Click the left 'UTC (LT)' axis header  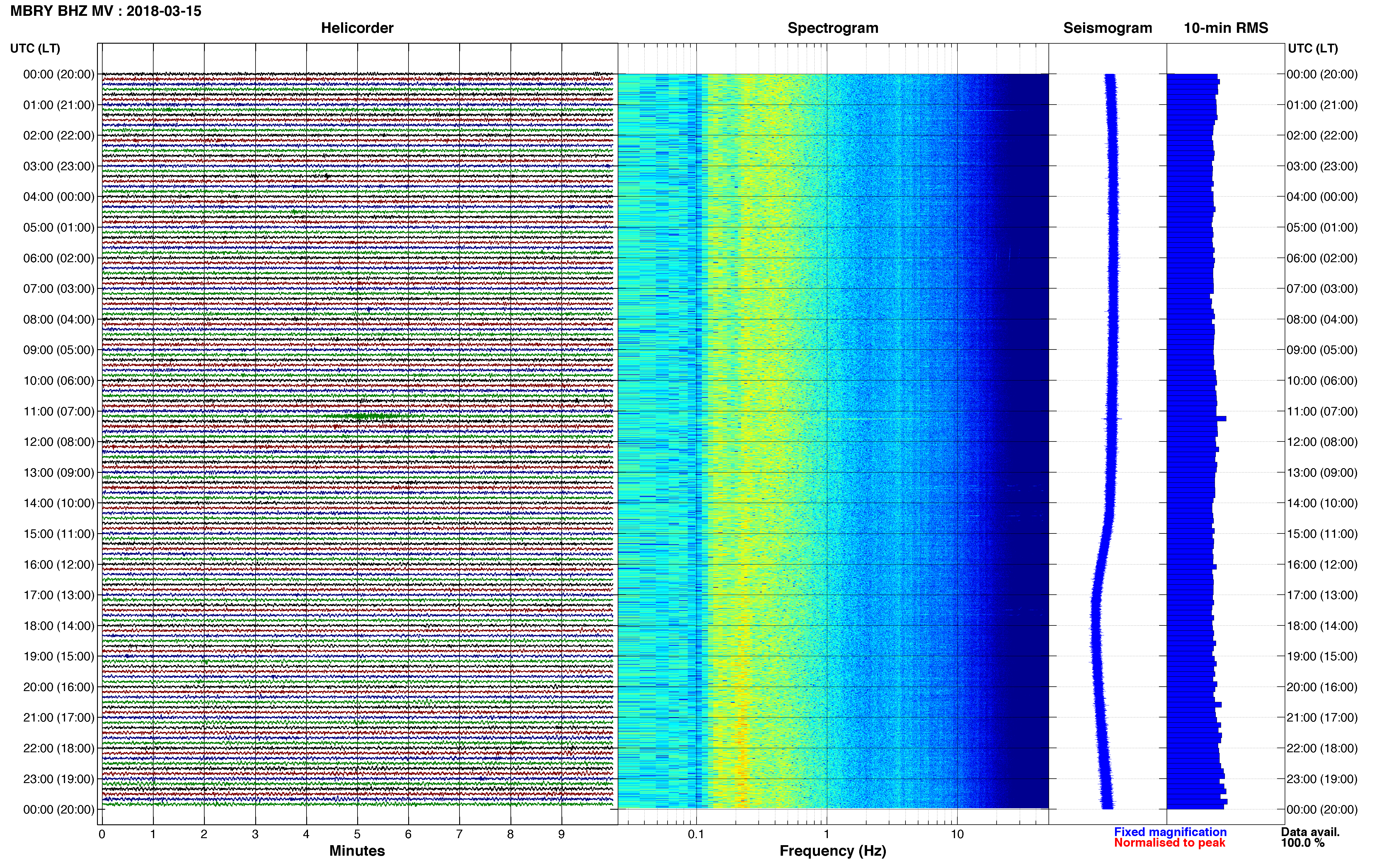(35, 48)
